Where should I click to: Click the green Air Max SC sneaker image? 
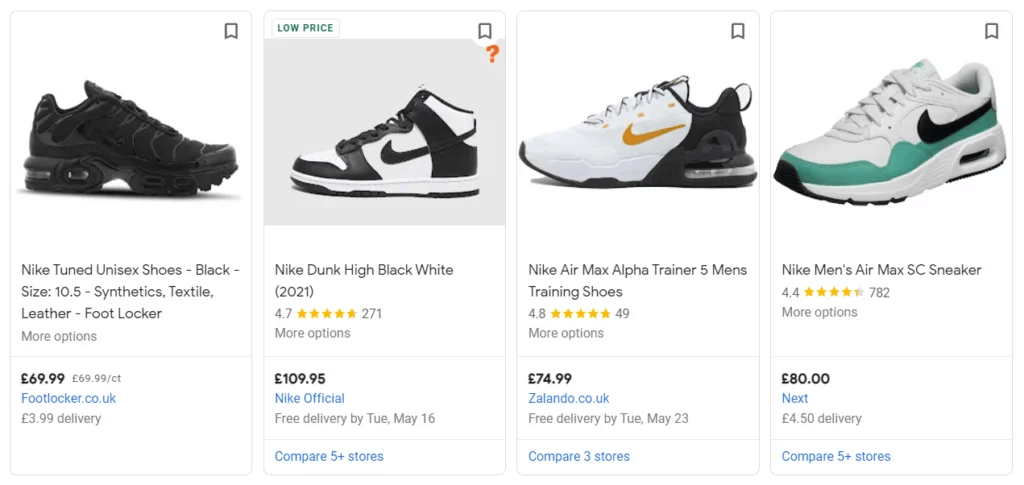tap(890, 130)
